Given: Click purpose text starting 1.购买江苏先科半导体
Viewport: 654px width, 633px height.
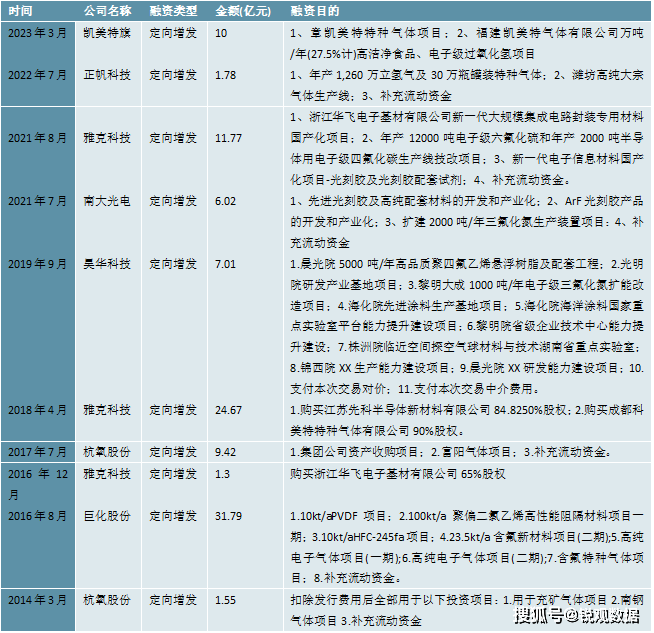Looking at the screenshot, I should click(x=467, y=420).
